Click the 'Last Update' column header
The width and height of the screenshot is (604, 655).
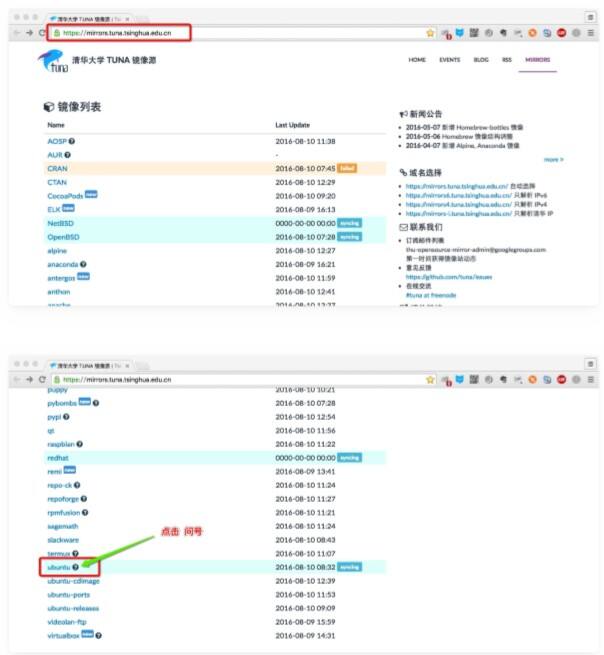[x=292, y=125]
